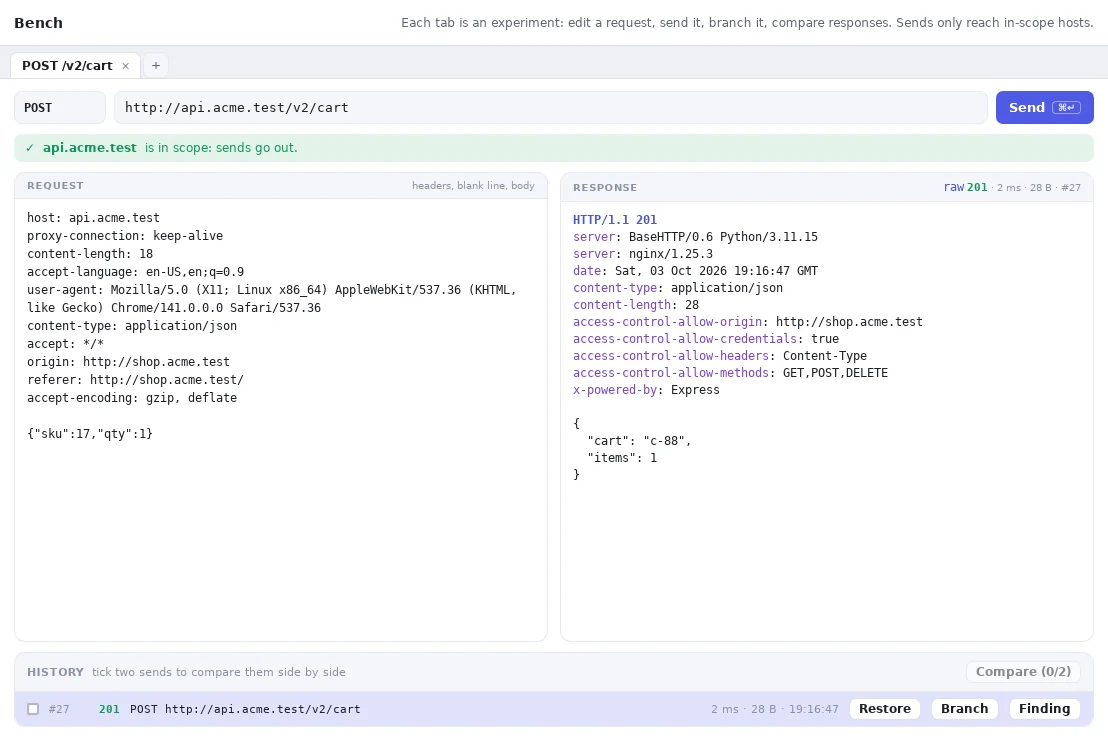
Task: Open Compare (0/2) view
Action: pos(1023,672)
